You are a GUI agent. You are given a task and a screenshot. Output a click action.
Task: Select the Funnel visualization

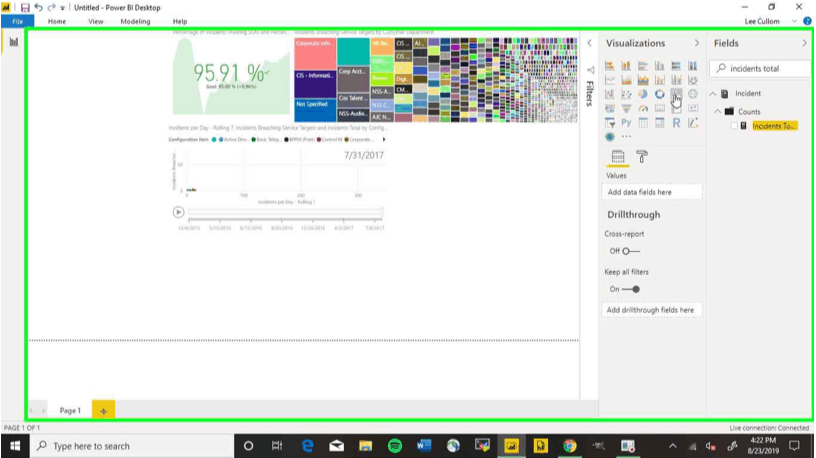(x=626, y=108)
